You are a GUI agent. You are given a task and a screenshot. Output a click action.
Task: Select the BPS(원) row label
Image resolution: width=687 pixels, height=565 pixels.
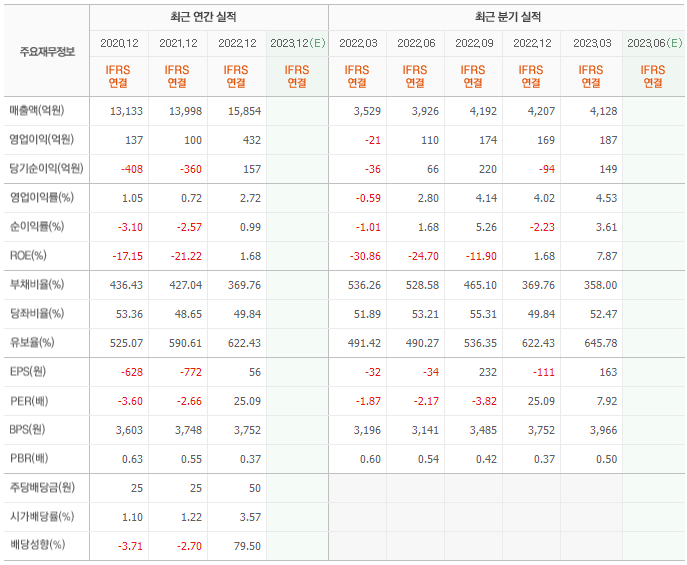point(27,429)
